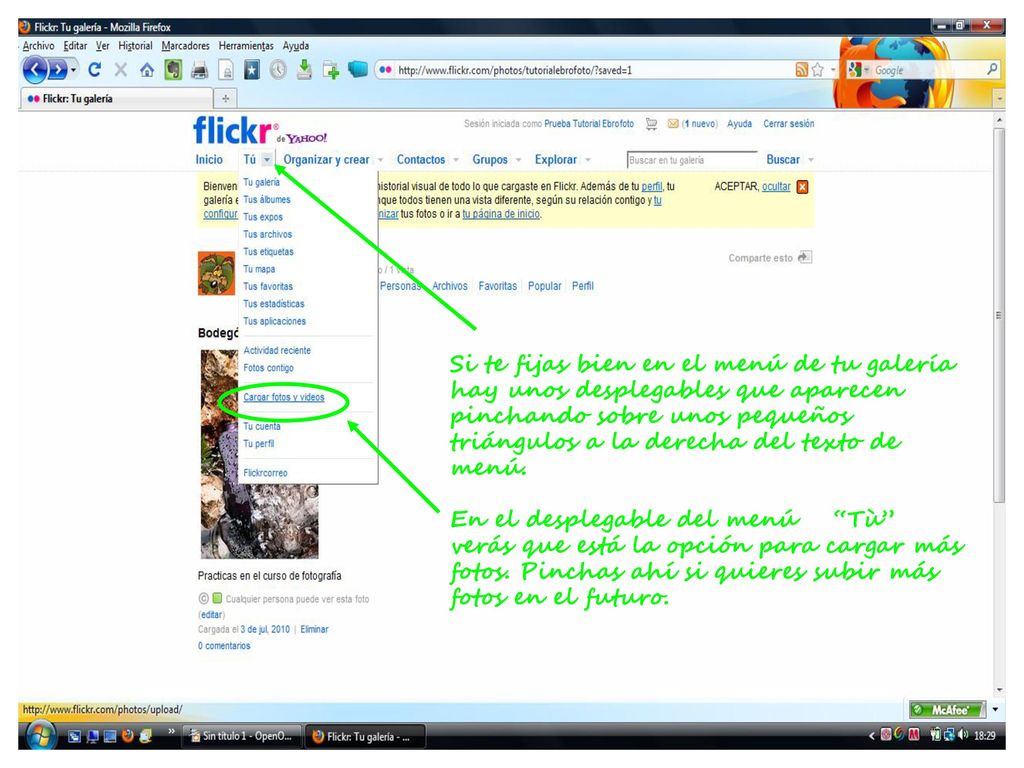Click the Comparte esto share icon

(805, 257)
